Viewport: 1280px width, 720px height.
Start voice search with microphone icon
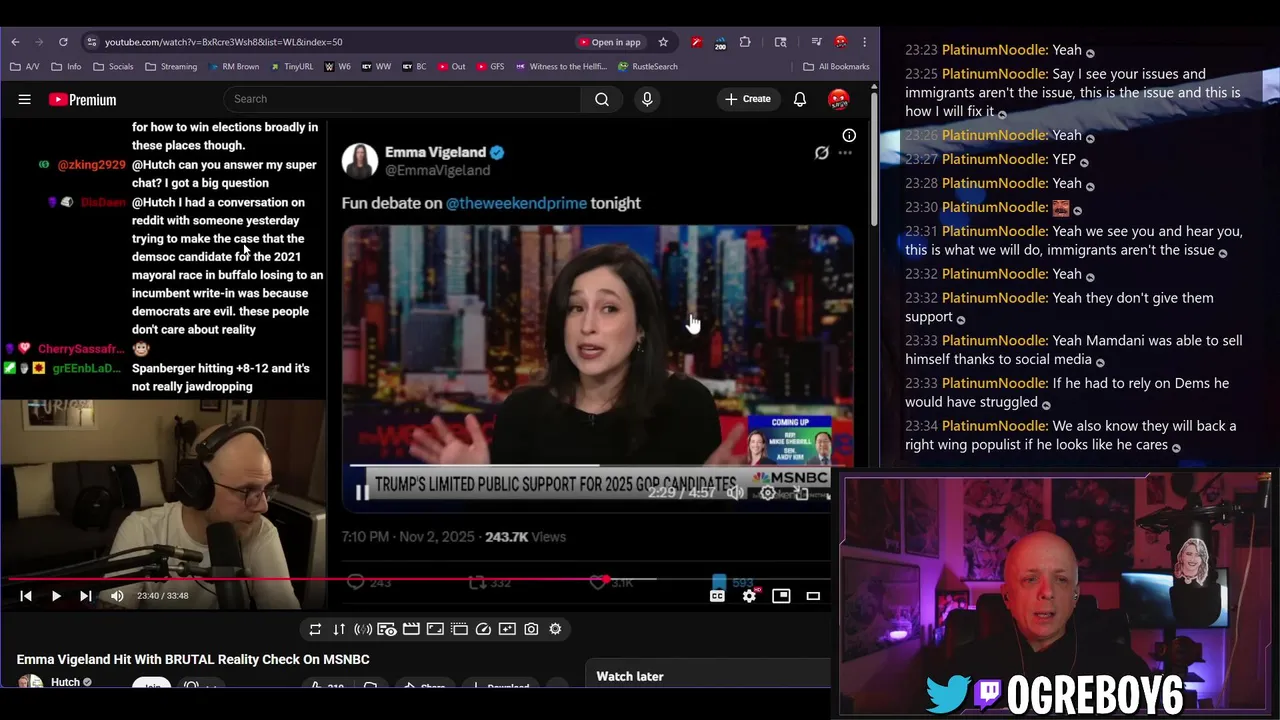(x=647, y=99)
